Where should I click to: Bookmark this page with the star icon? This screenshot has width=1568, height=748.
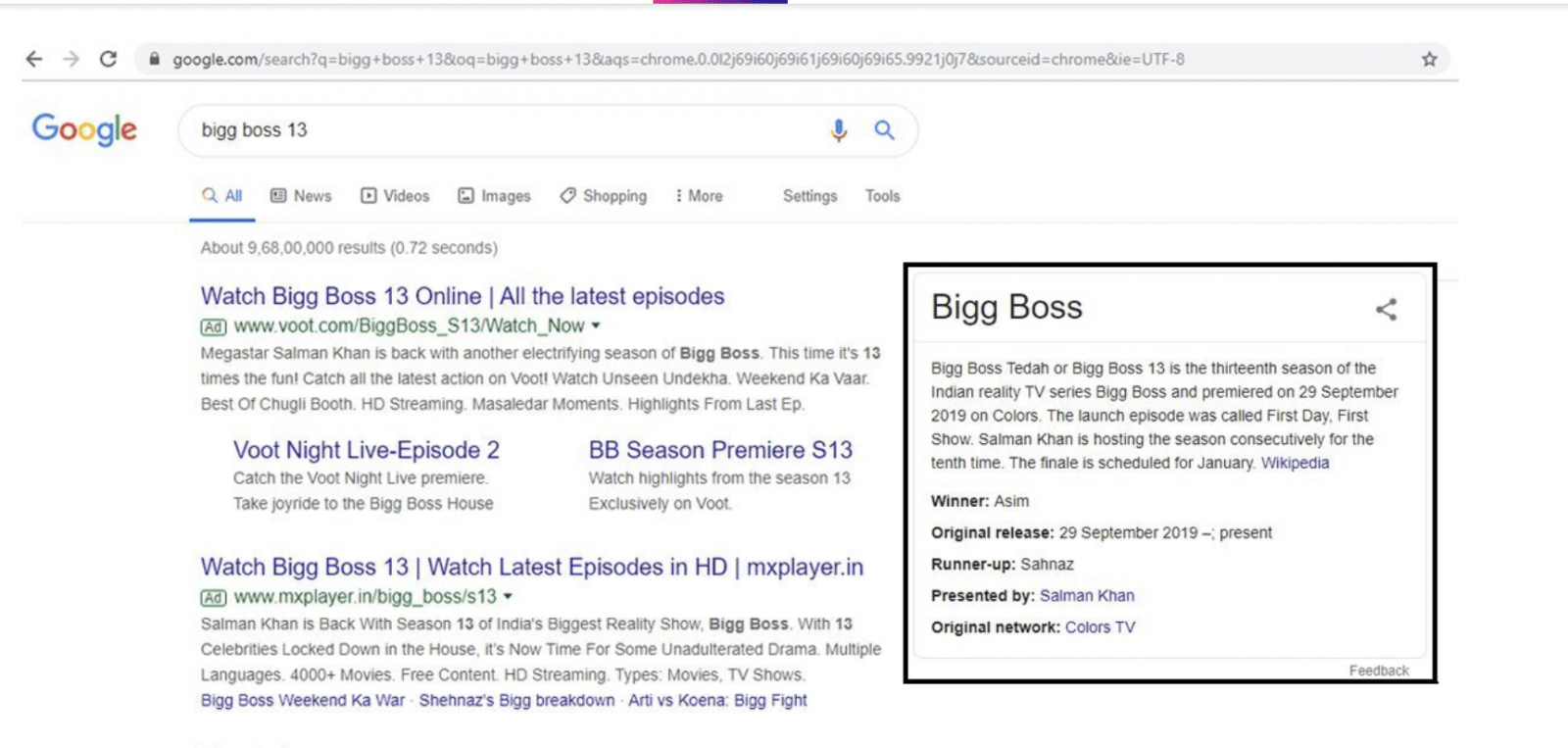[x=1430, y=59]
